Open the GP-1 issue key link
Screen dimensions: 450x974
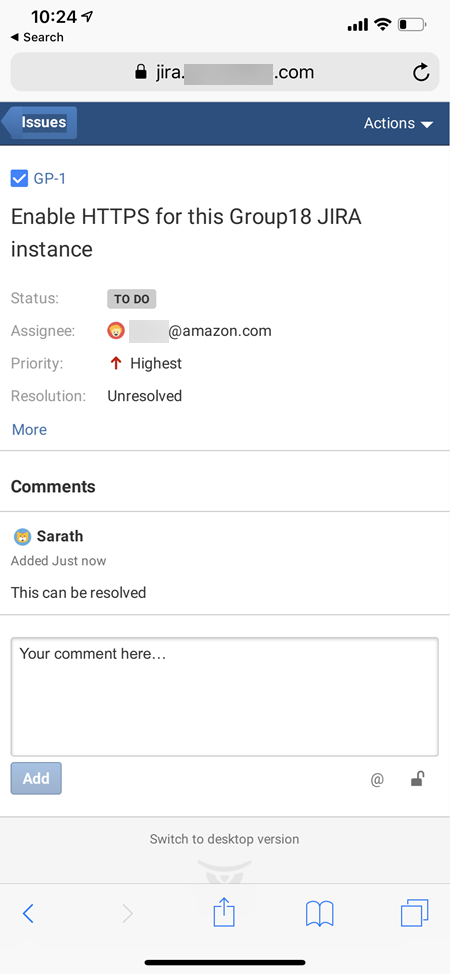(50, 179)
